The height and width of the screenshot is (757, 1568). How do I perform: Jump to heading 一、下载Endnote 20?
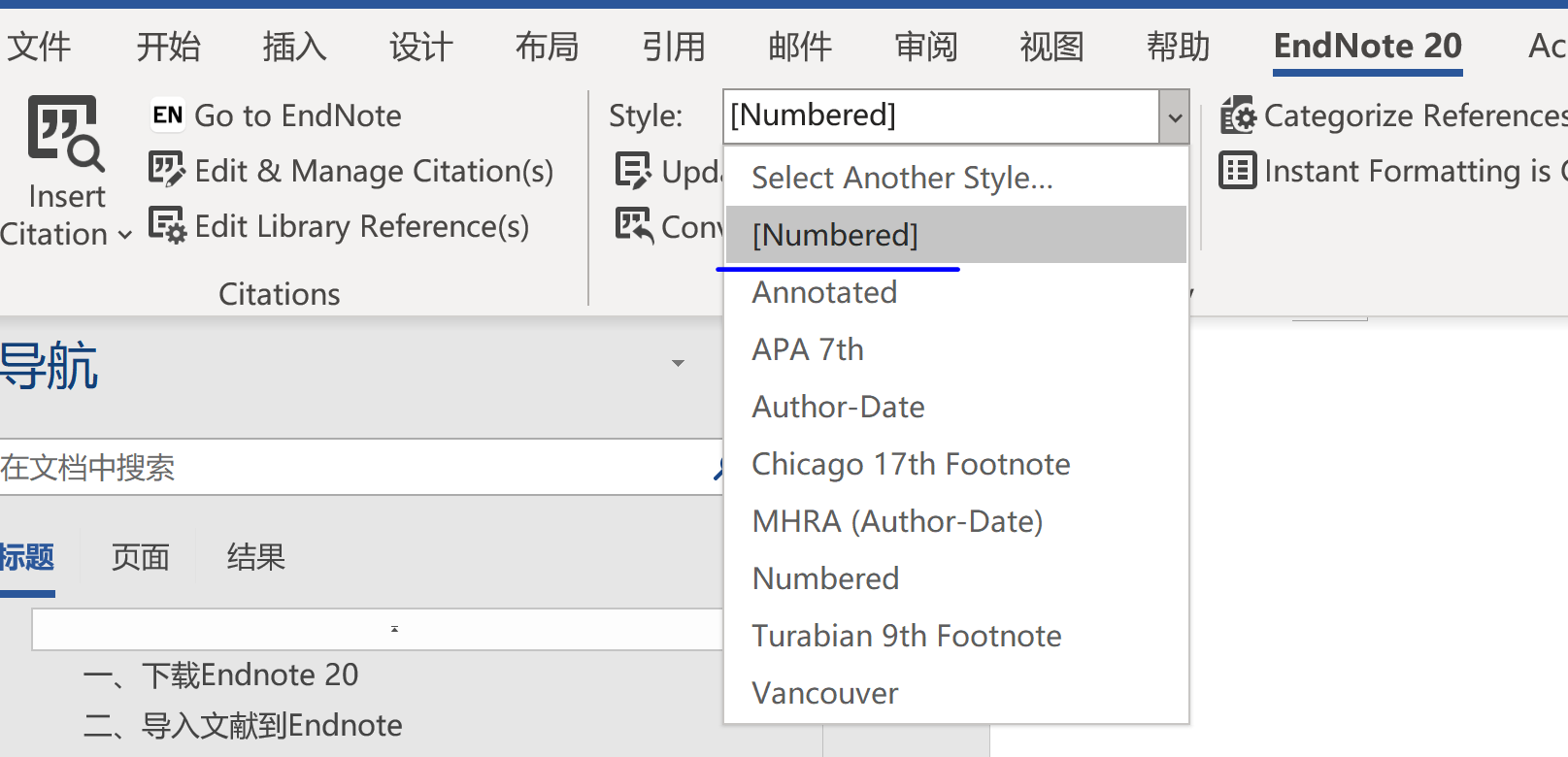click(221, 675)
